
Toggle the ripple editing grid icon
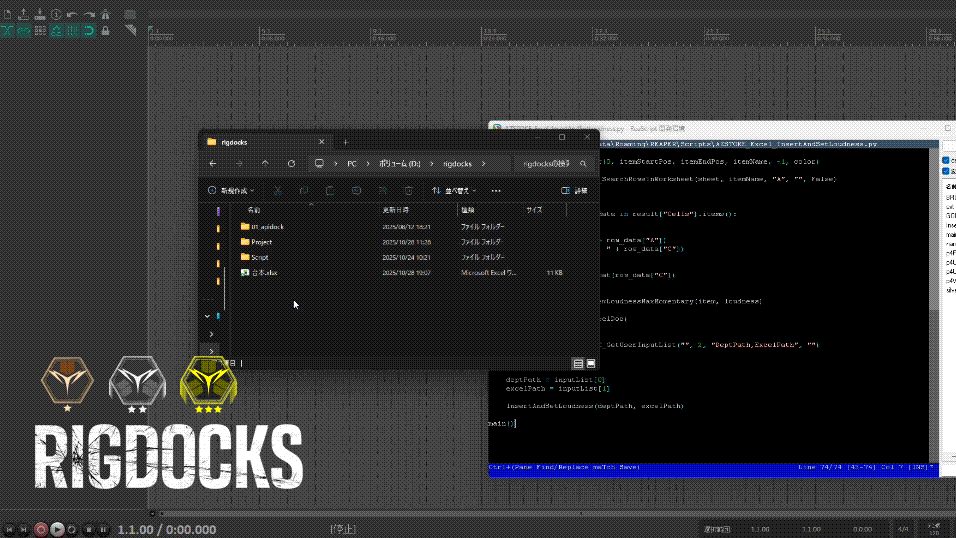(x=40, y=30)
